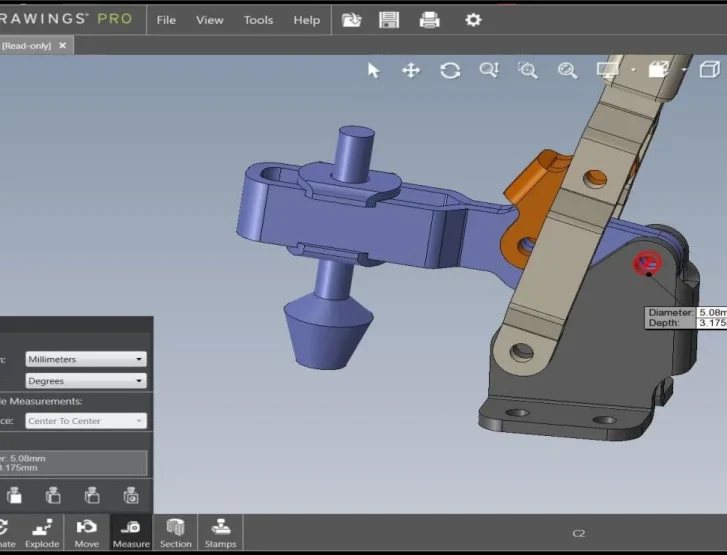
Task: Click the Save floppy disk icon
Action: point(389,20)
